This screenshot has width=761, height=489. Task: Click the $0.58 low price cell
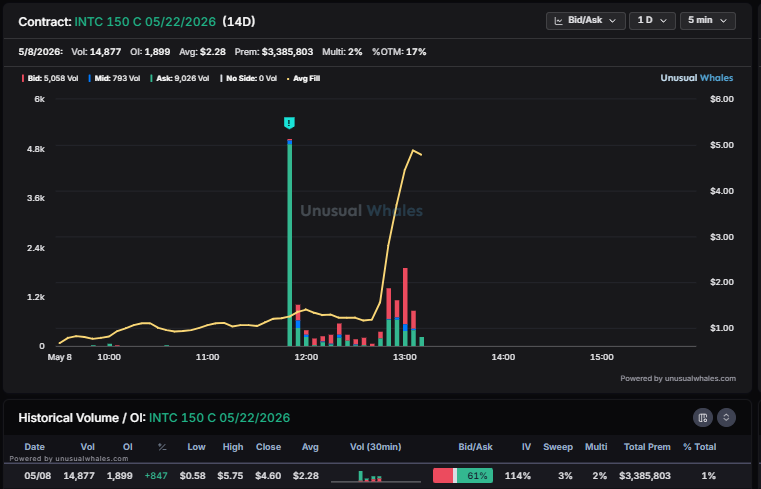coord(193,475)
